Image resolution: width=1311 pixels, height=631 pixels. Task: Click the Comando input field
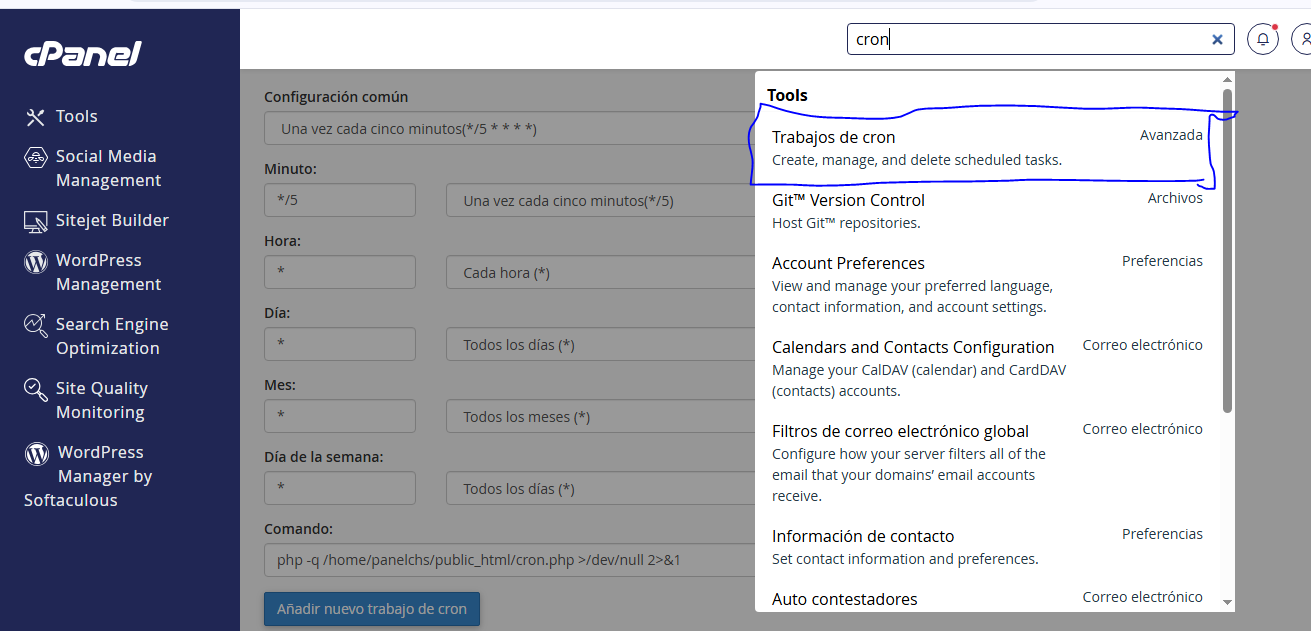point(509,560)
